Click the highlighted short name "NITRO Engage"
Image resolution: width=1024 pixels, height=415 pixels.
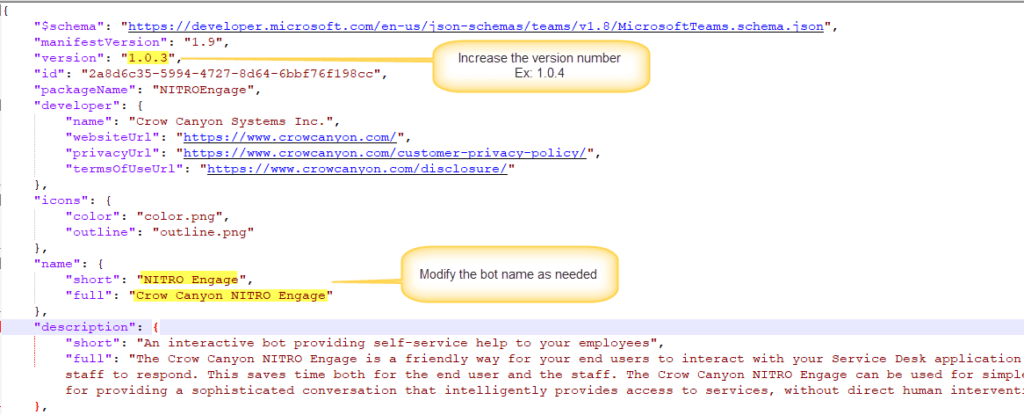coord(191,280)
